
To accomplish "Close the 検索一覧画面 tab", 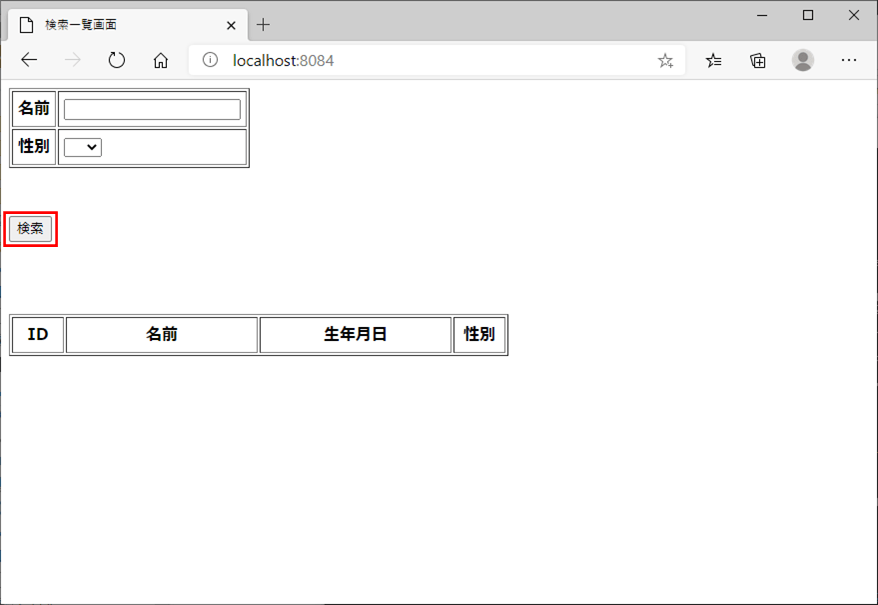I will point(231,25).
